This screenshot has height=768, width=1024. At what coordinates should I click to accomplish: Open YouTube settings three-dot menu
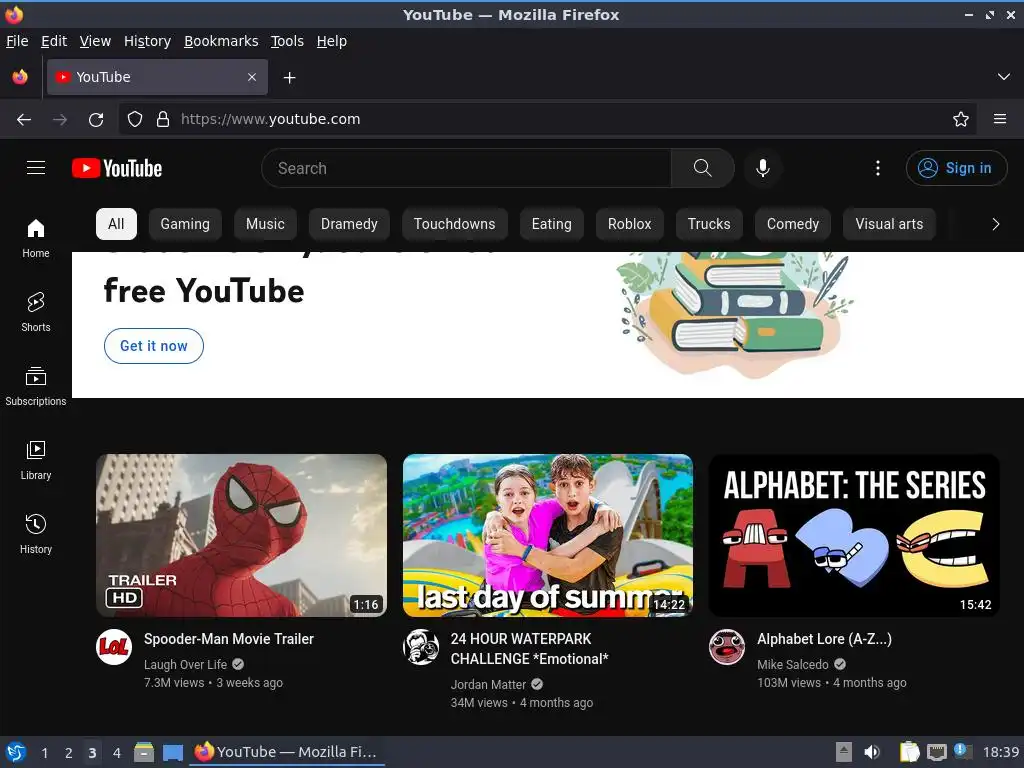point(878,168)
